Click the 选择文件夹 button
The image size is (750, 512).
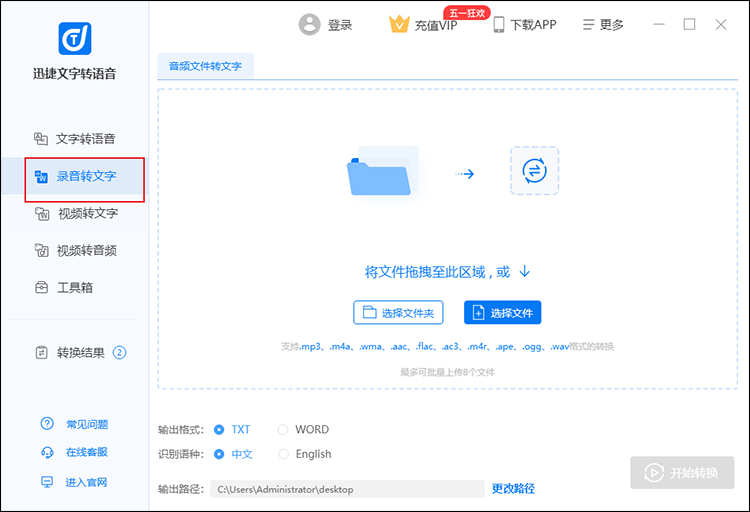398,312
